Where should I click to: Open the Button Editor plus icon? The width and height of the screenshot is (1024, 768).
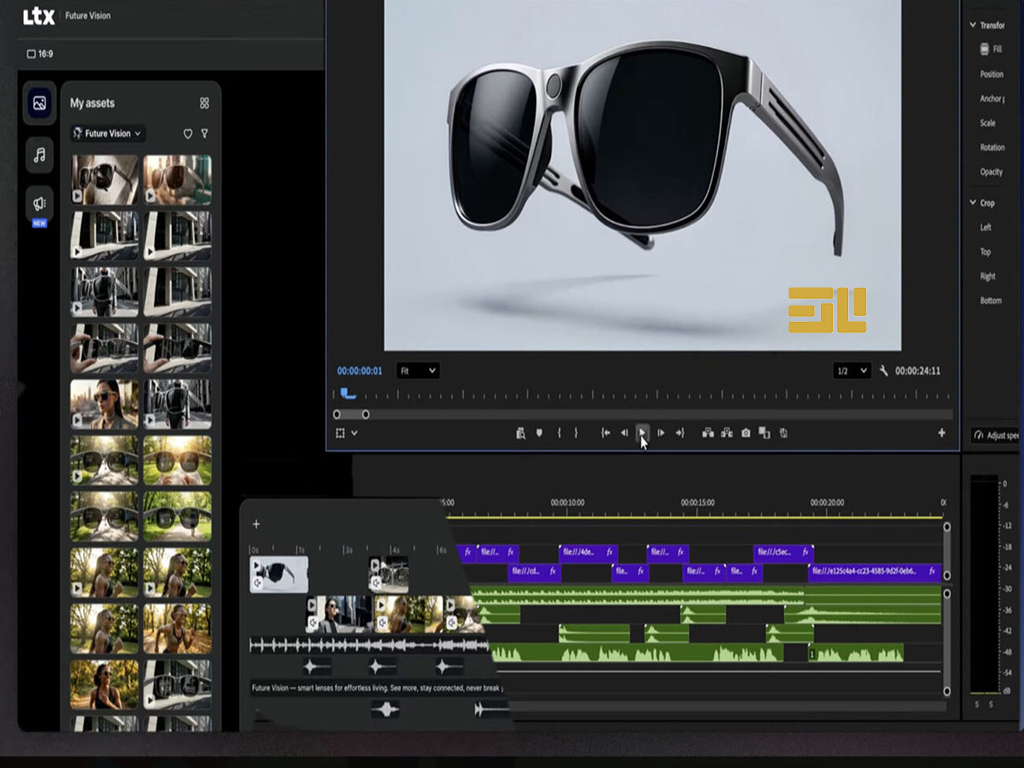tap(941, 432)
